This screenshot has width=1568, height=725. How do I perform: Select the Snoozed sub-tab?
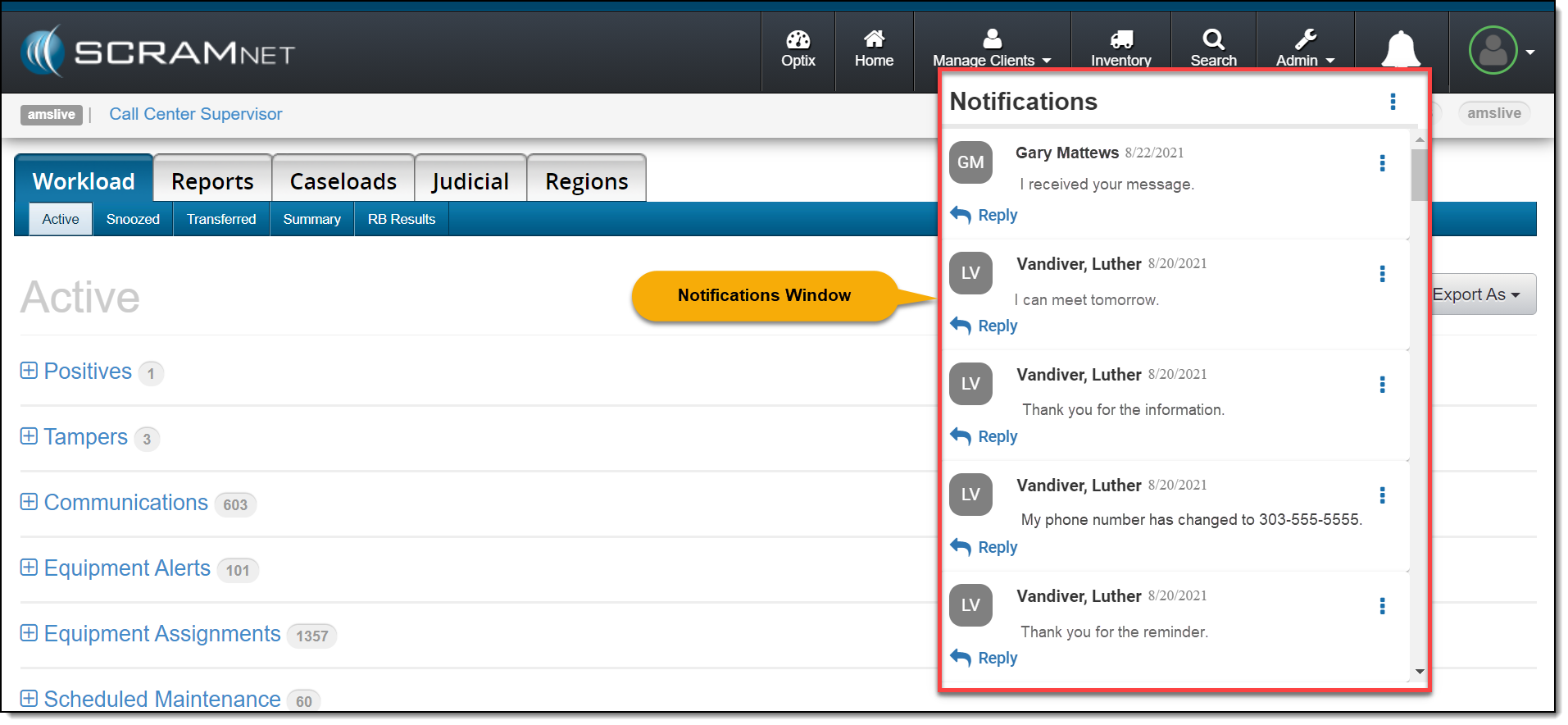(x=133, y=220)
